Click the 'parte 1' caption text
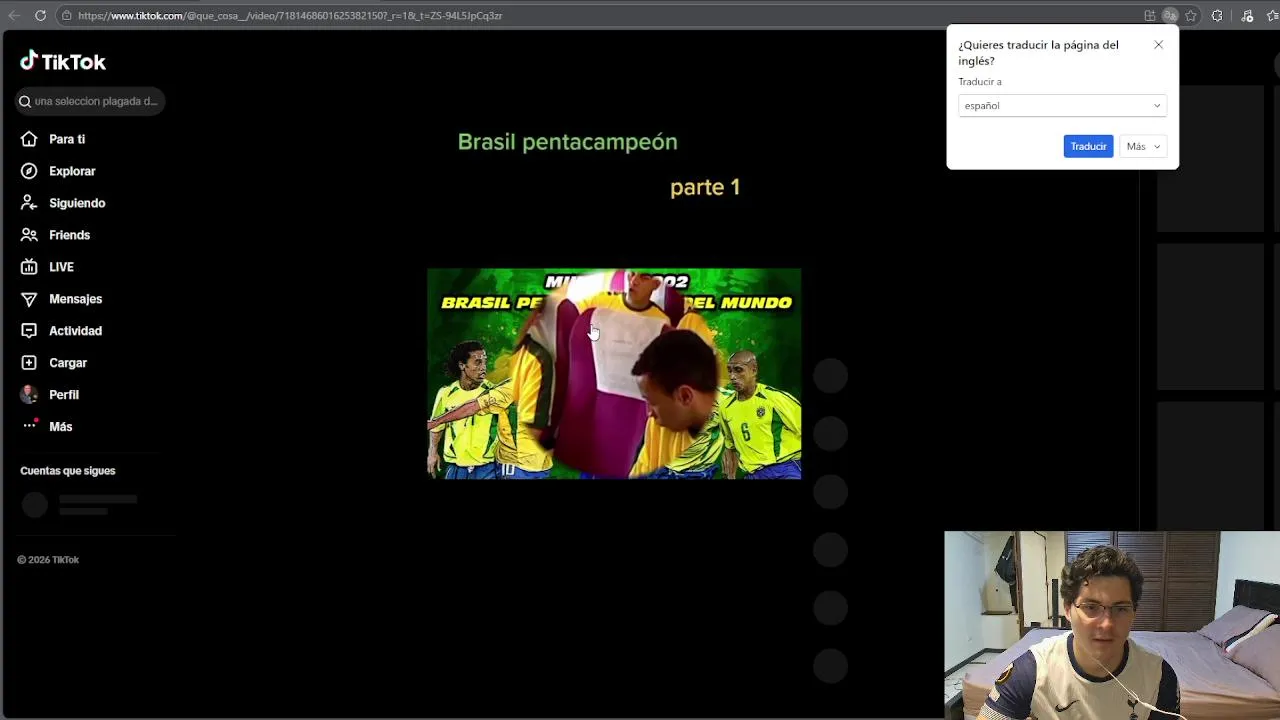 click(x=705, y=187)
